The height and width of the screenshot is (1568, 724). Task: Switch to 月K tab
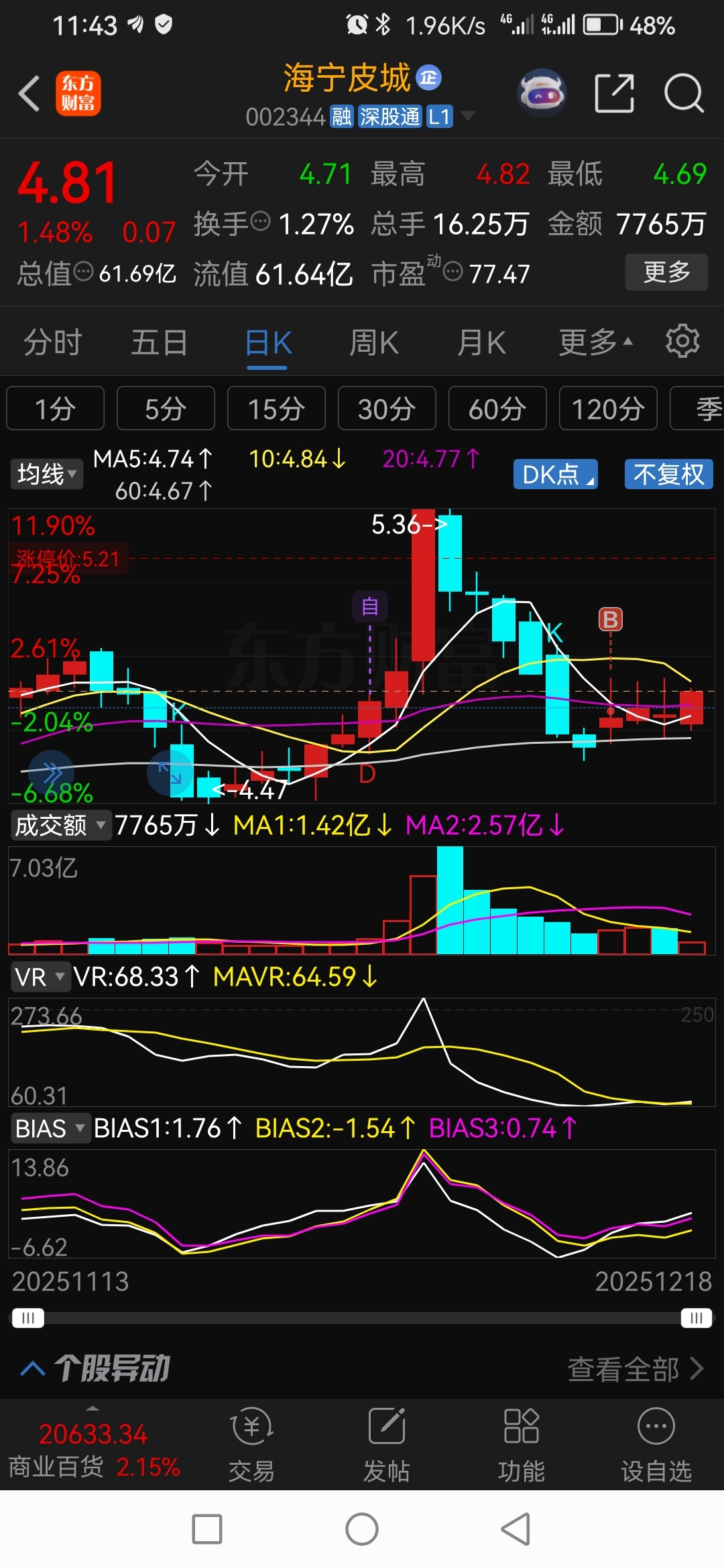point(481,342)
